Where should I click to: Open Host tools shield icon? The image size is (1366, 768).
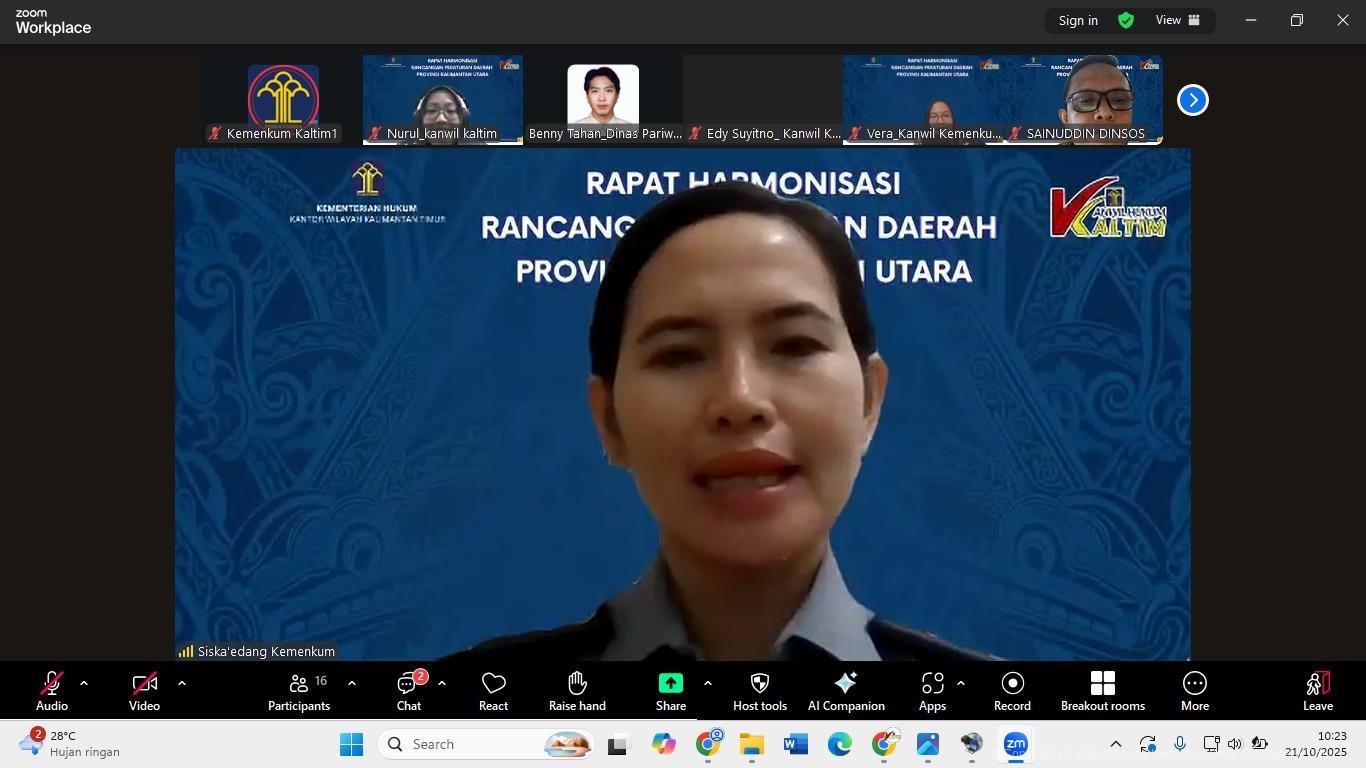coord(759,691)
